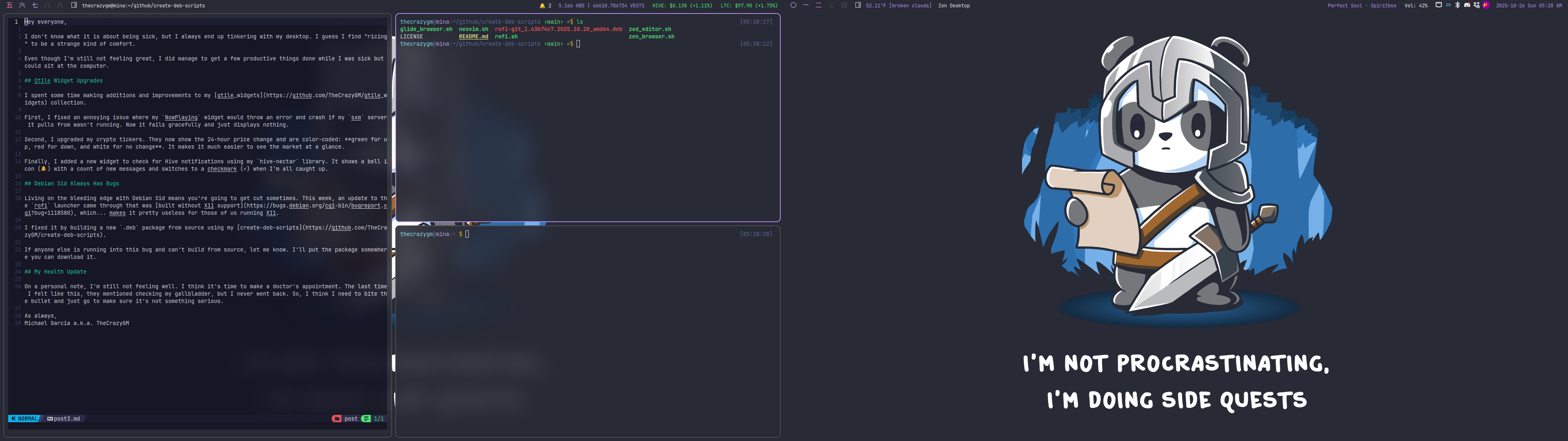
Task: Click the date and time clock widget
Action: 1528,5
